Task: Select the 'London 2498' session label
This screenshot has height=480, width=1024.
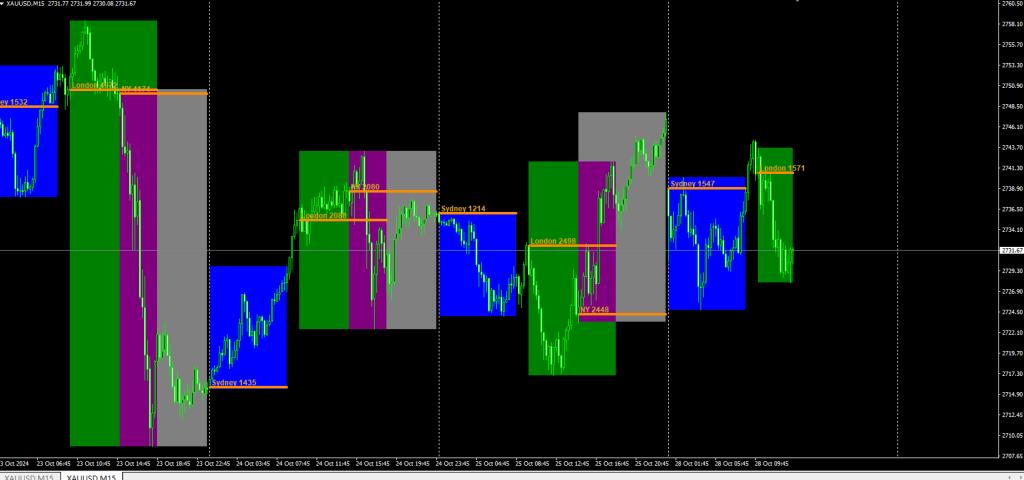Action: 553,241
